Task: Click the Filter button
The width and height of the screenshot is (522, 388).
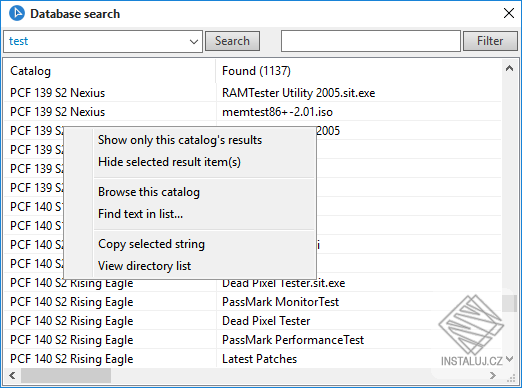Action: point(490,41)
